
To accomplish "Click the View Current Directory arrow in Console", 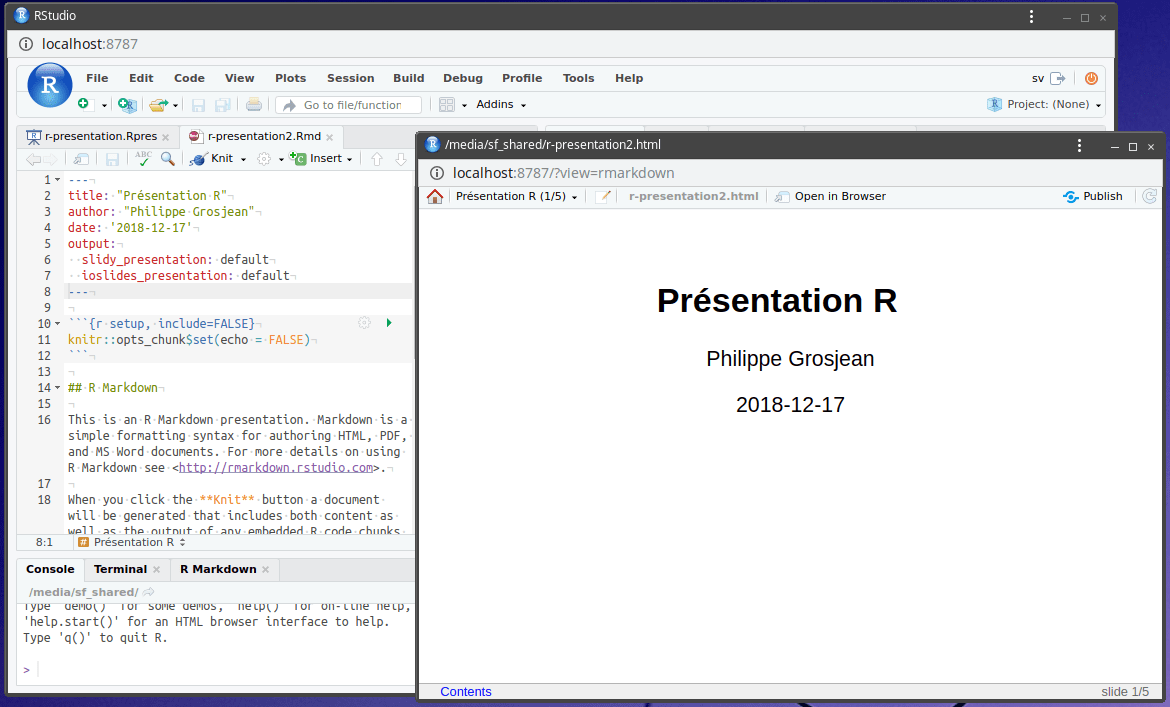I will coord(148,592).
